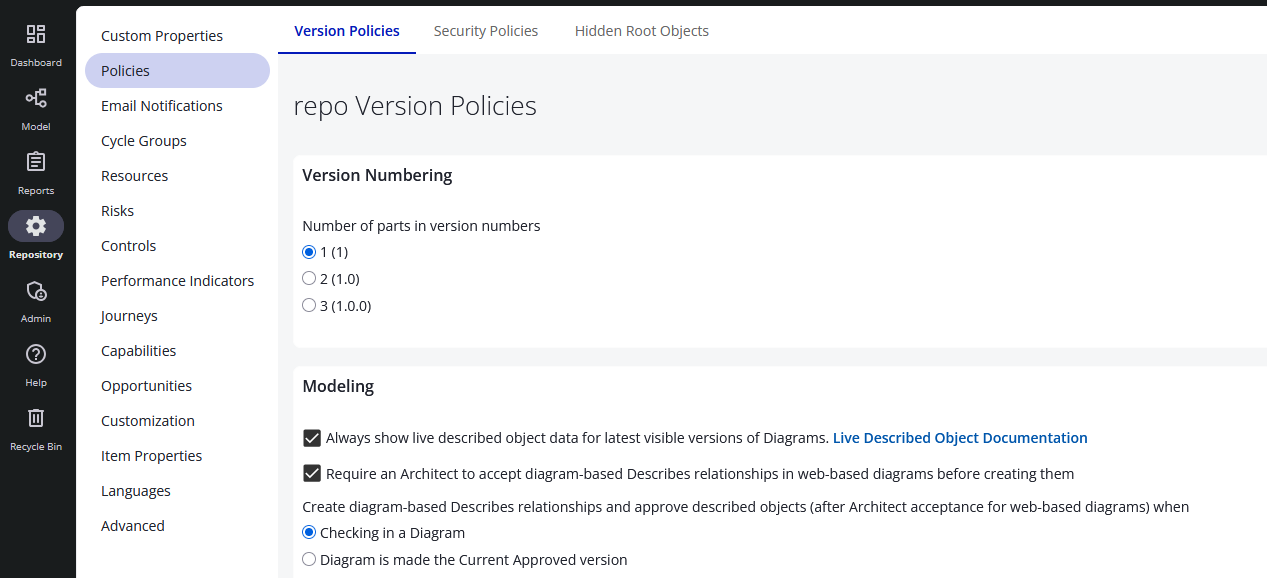Click the Performance Indicators entry

point(177,280)
